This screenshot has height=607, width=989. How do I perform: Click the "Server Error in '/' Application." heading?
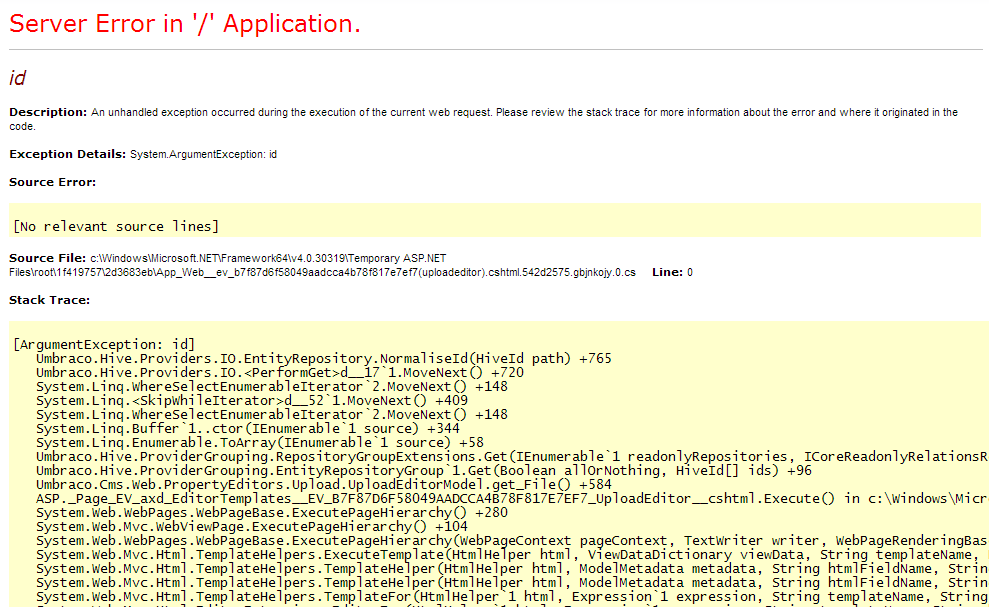[185, 24]
